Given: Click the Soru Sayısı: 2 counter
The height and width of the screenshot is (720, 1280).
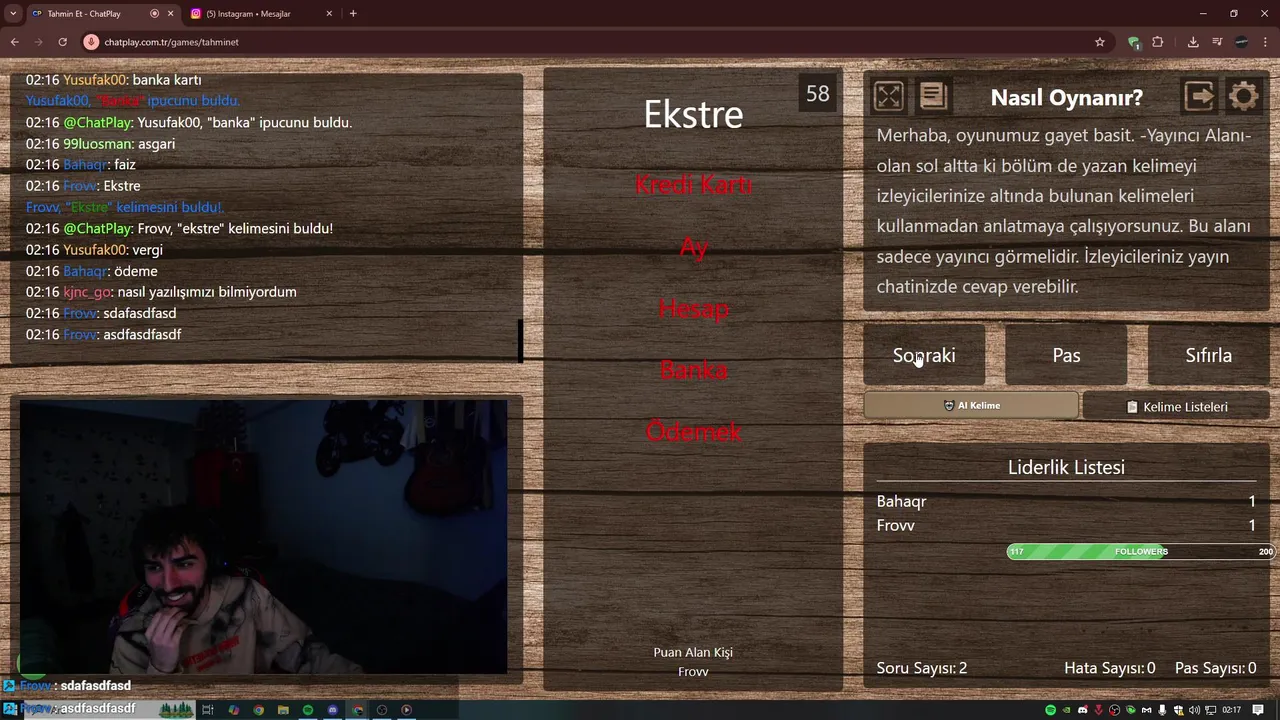Looking at the screenshot, I should pos(922,668).
